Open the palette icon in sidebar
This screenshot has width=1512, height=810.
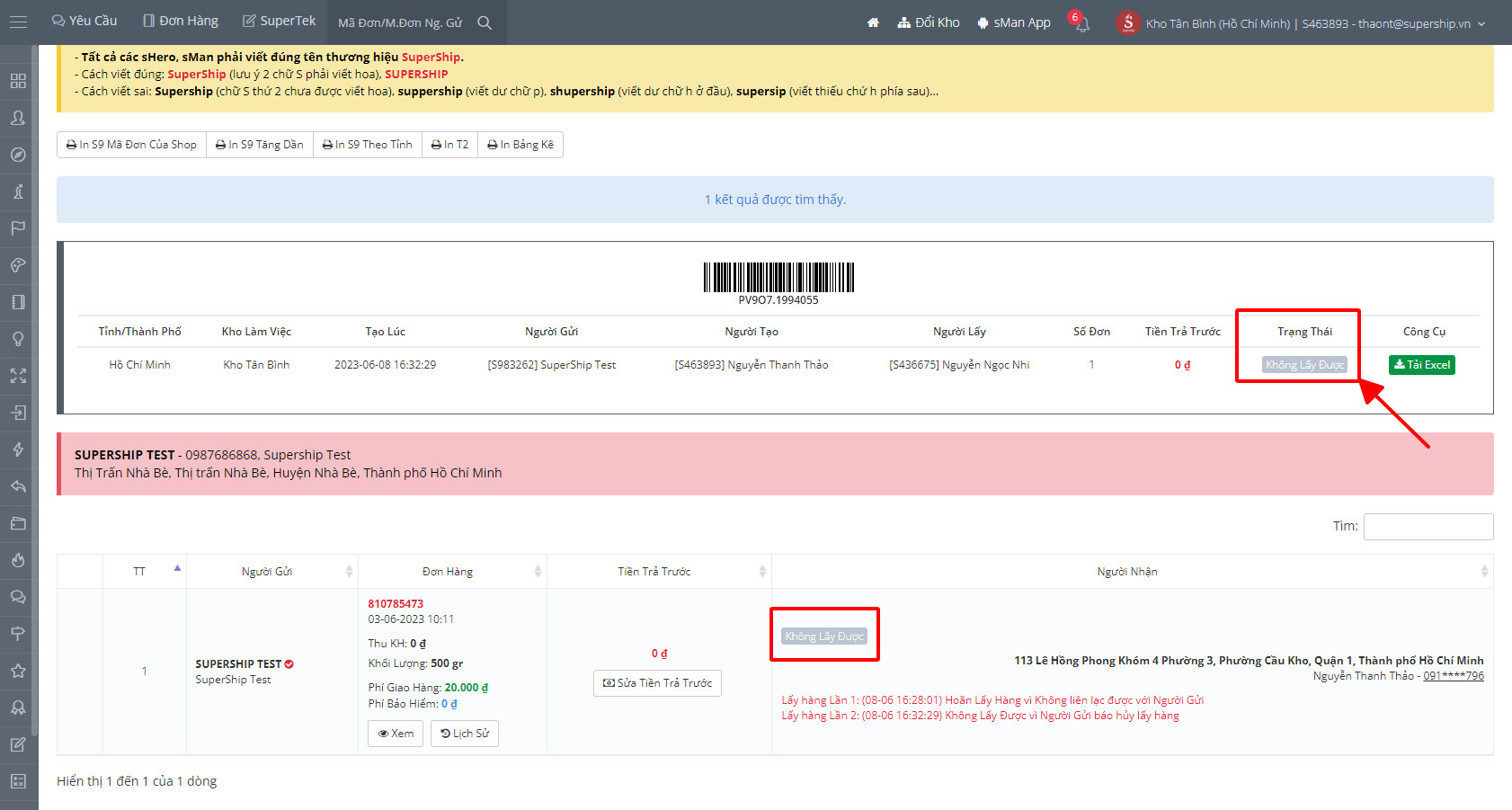click(18, 265)
